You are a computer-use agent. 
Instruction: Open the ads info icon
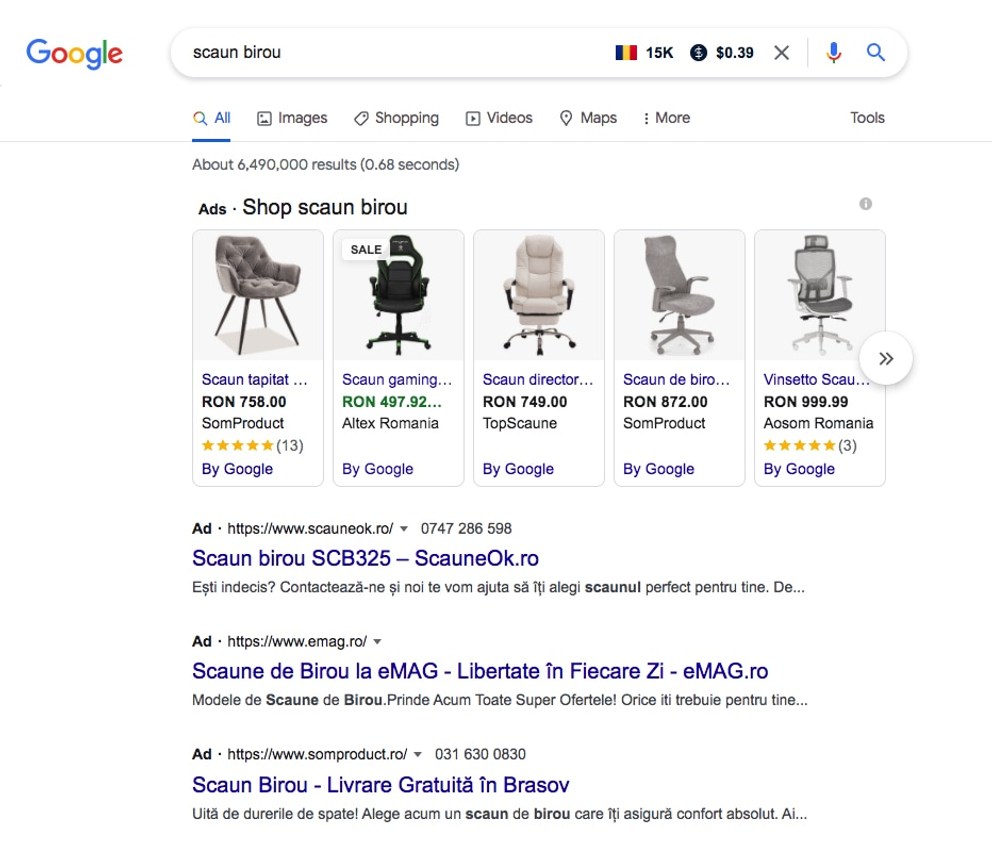[865, 204]
